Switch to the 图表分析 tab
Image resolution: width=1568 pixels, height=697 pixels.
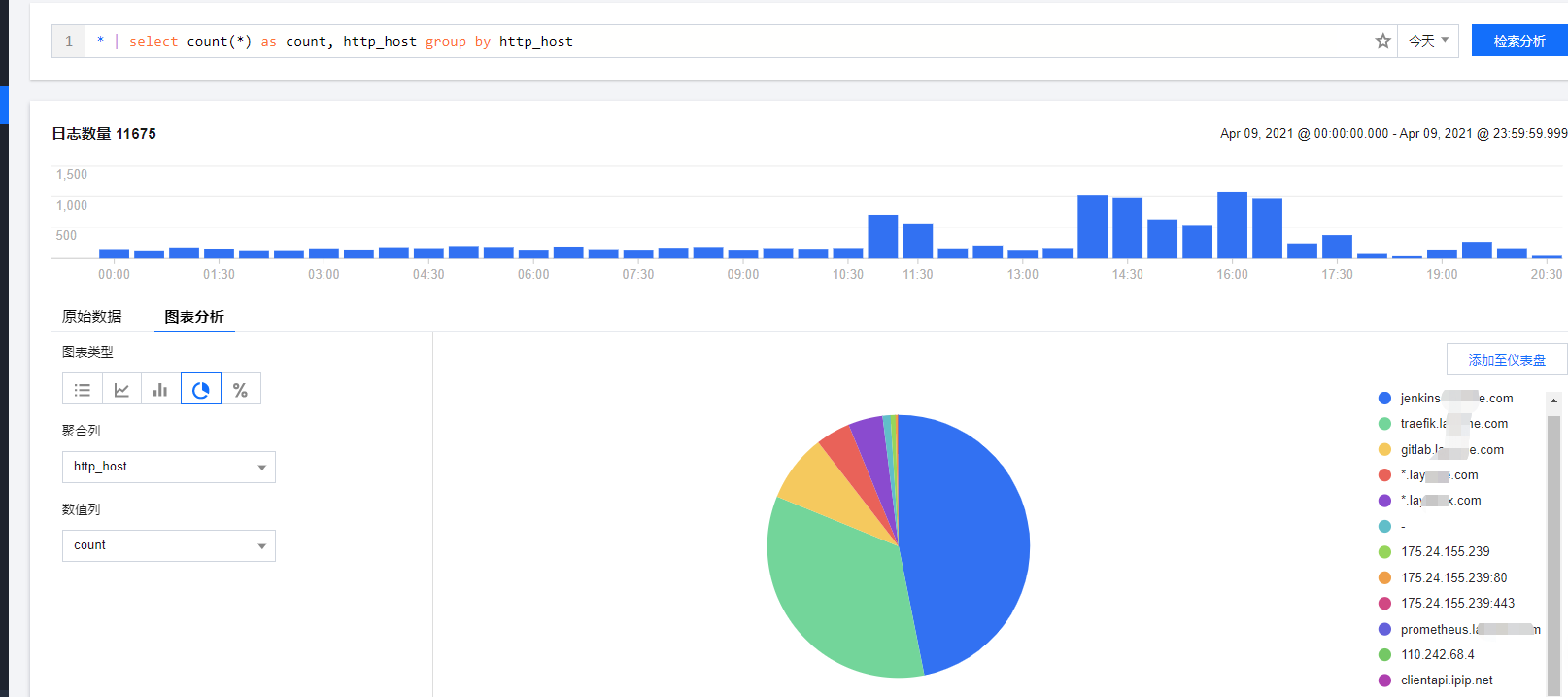coord(194,316)
